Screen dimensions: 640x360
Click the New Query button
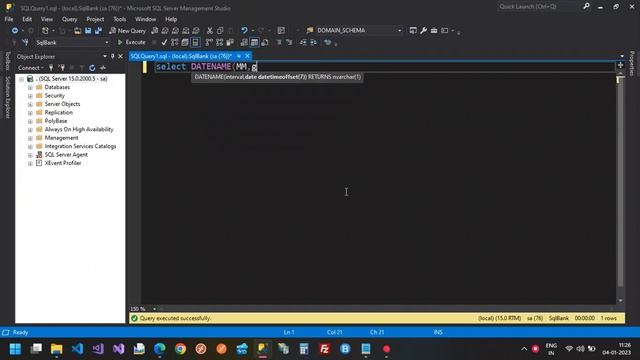coord(127,31)
